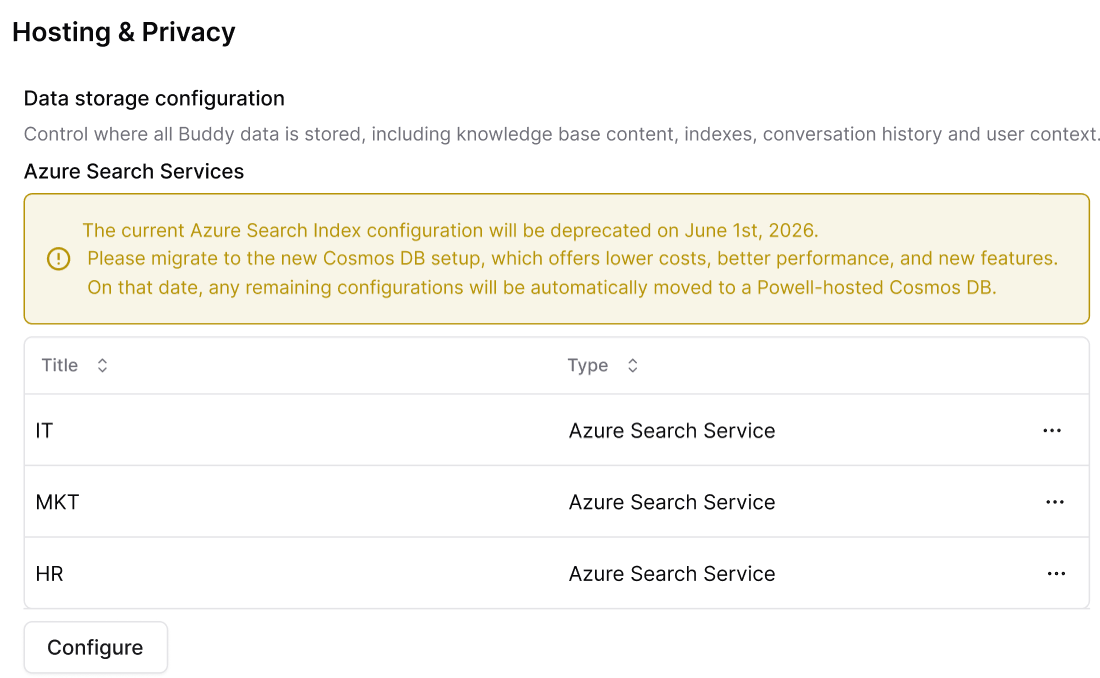This screenshot has width=1100, height=678.
Task: Select the HR title cell
Action: 49,573
